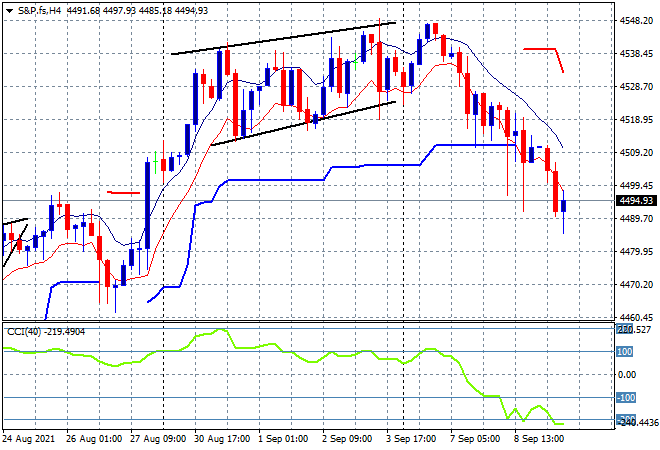660x450 pixels.
Task: Click the OHLC values 4491.68 4497.93 4485.18 4494.93
Action: coord(138,11)
